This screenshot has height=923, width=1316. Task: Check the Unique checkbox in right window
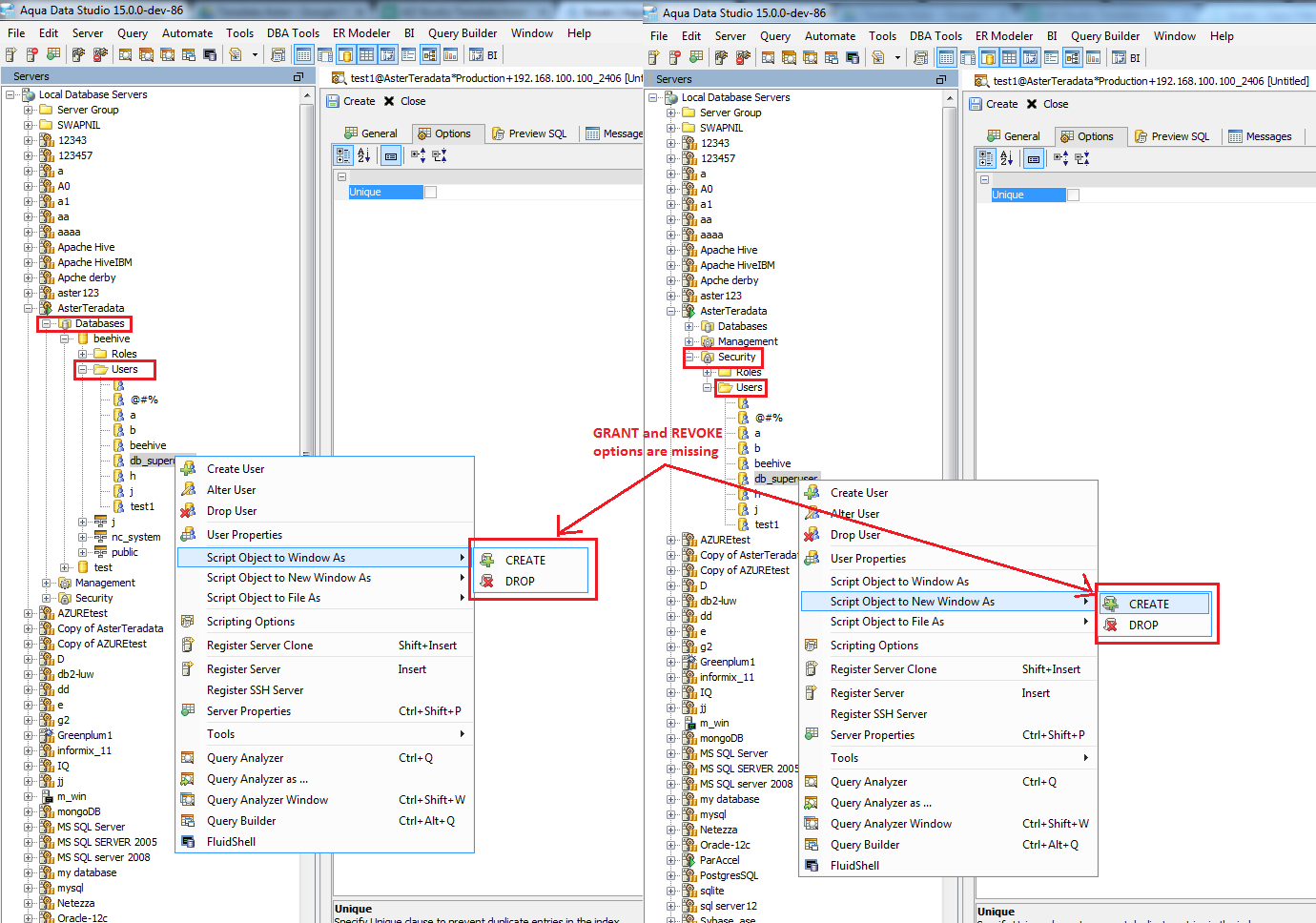coord(1073,195)
